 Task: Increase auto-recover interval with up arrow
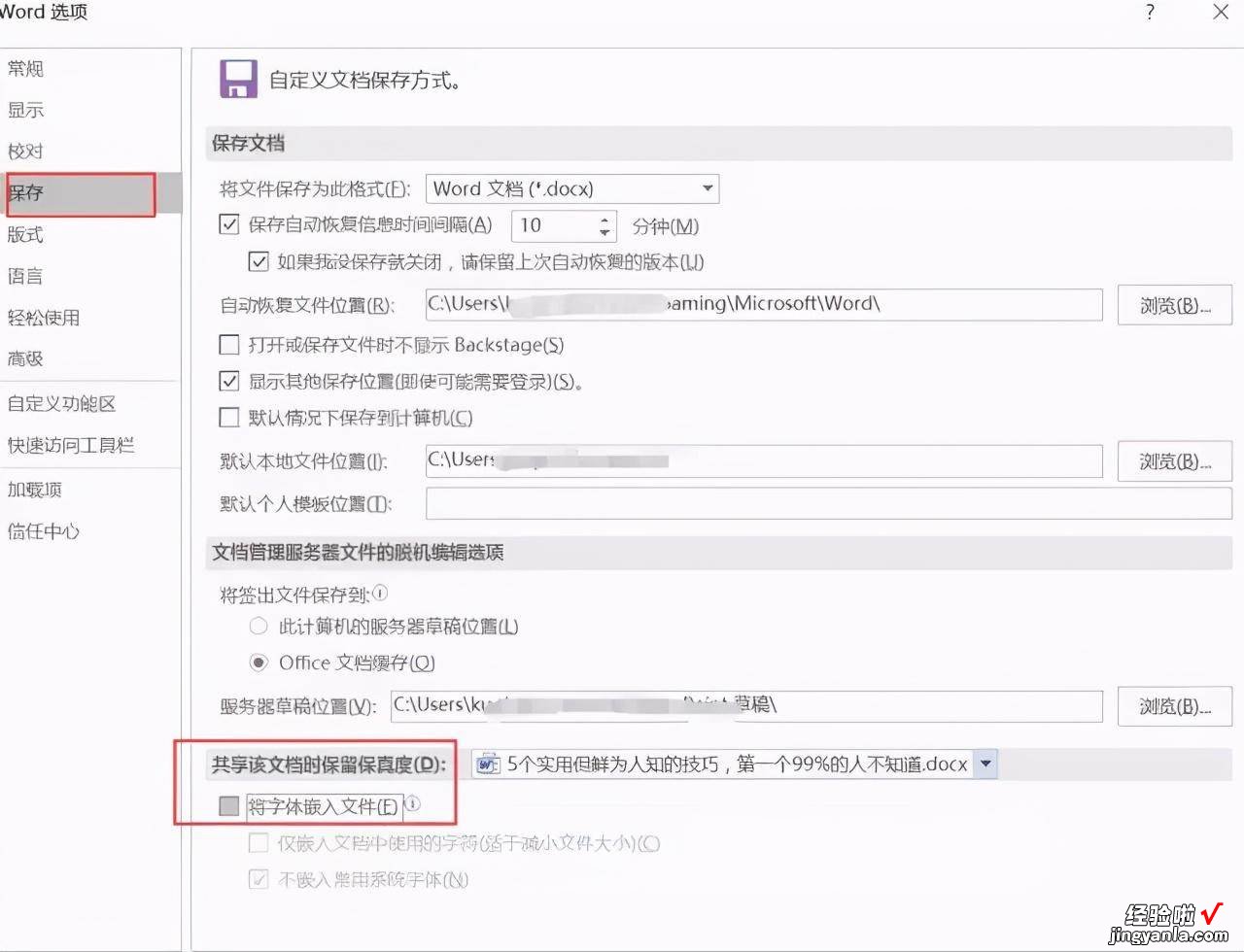point(605,220)
